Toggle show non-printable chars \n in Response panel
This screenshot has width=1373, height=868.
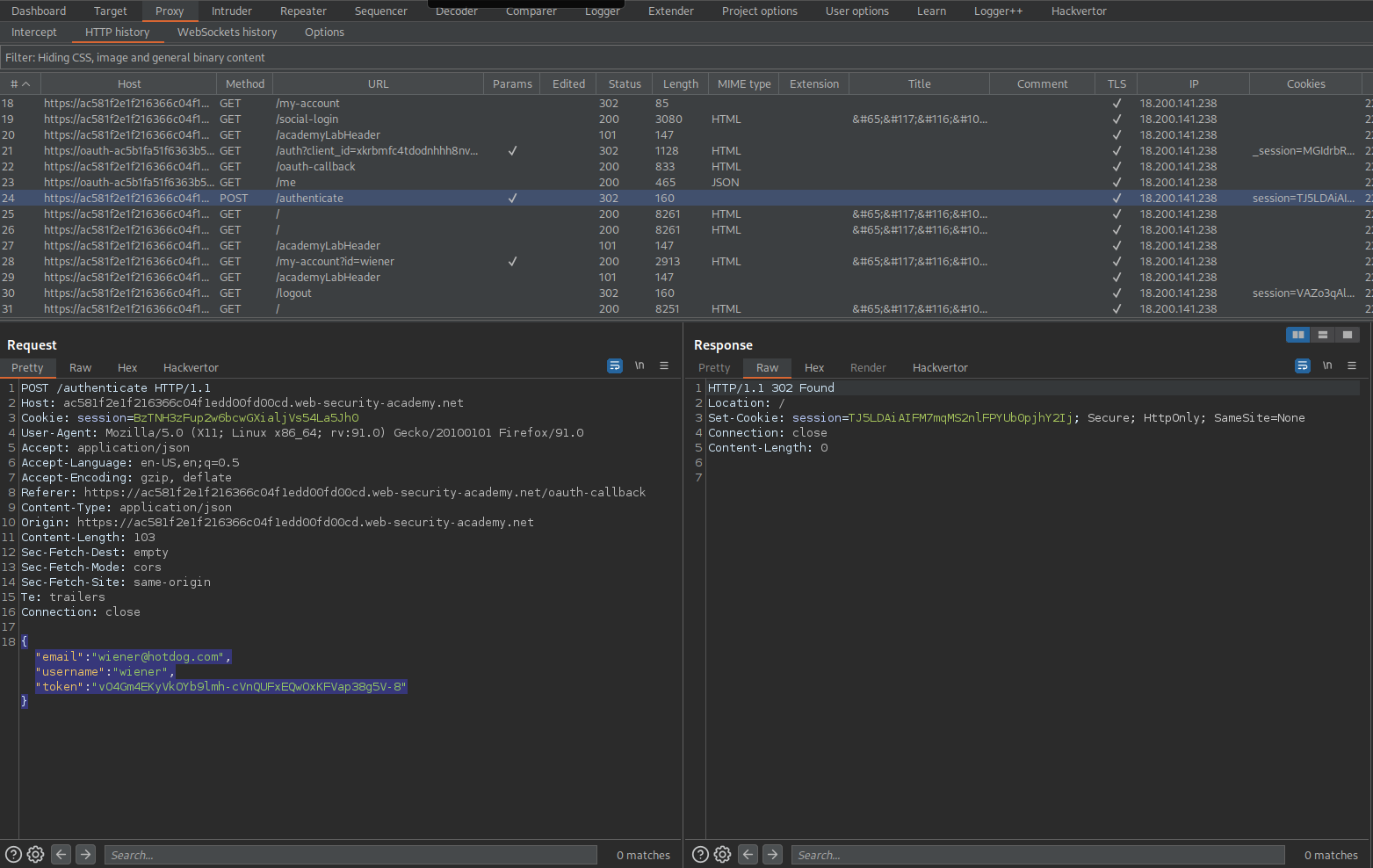pyautogui.click(x=1327, y=365)
